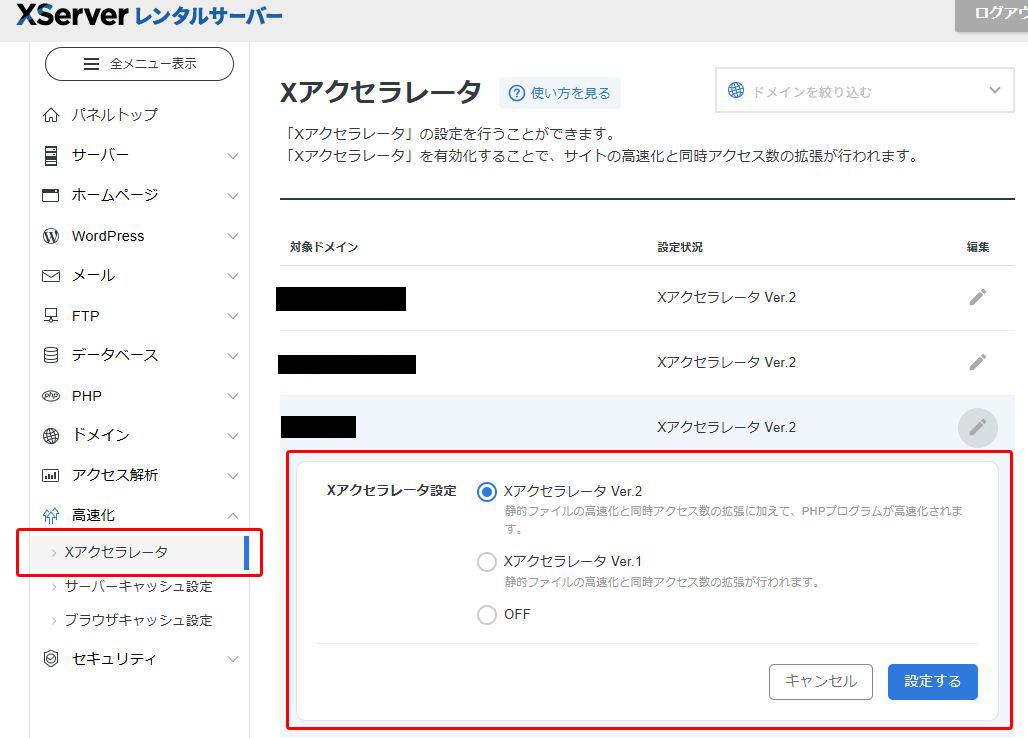This screenshot has width=1028, height=738.
Task: Click the speed icon beside 高速化
Action: coord(50,516)
